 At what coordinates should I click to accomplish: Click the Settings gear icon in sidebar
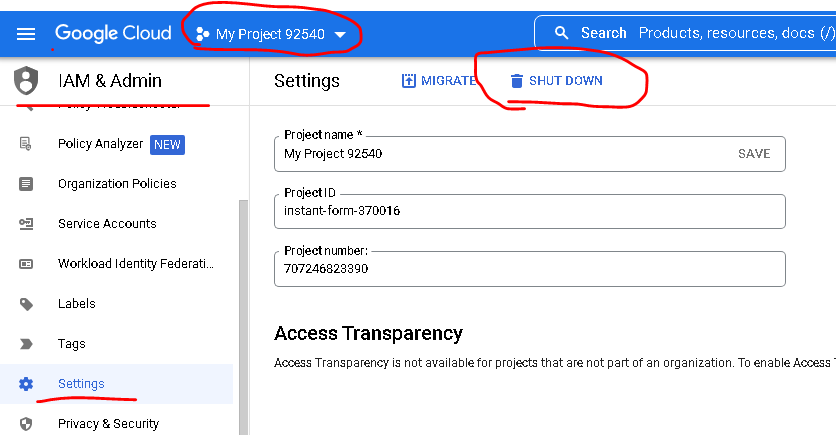point(26,384)
